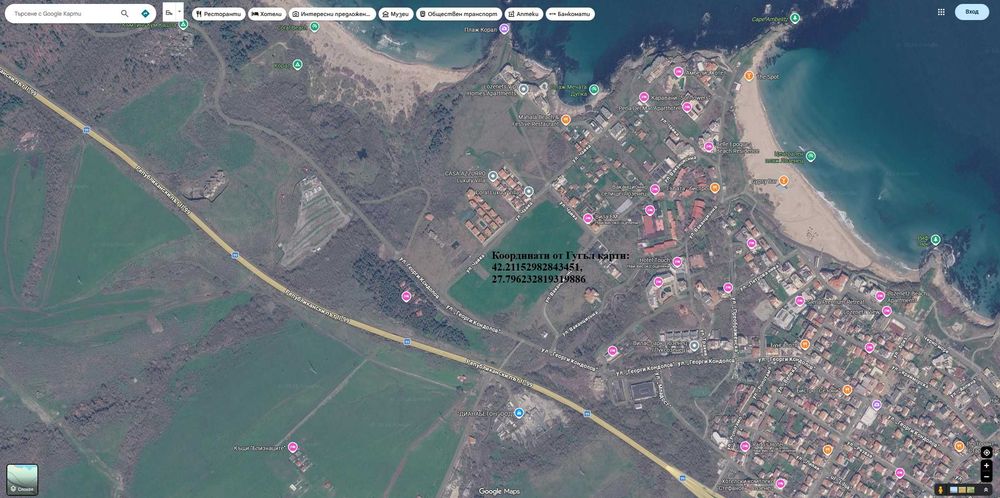Select the Ресторанти category chip

coord(219,13)
